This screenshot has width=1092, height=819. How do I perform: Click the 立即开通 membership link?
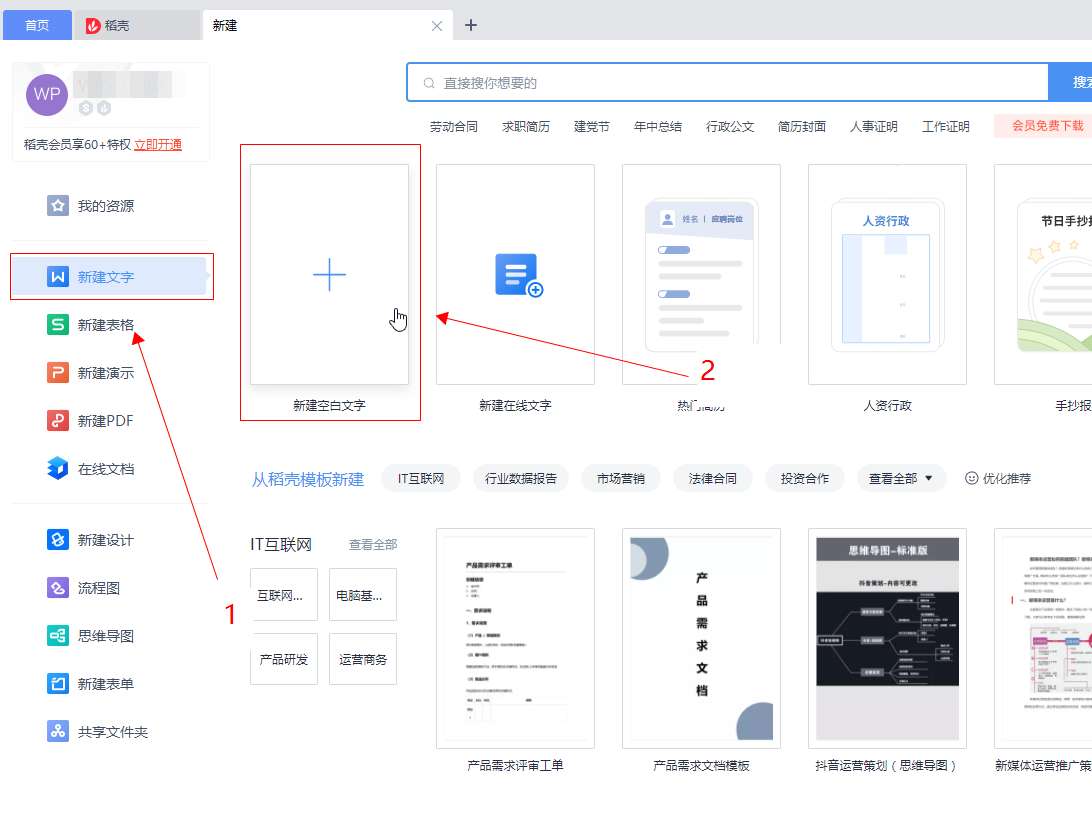tap(158, 145)
